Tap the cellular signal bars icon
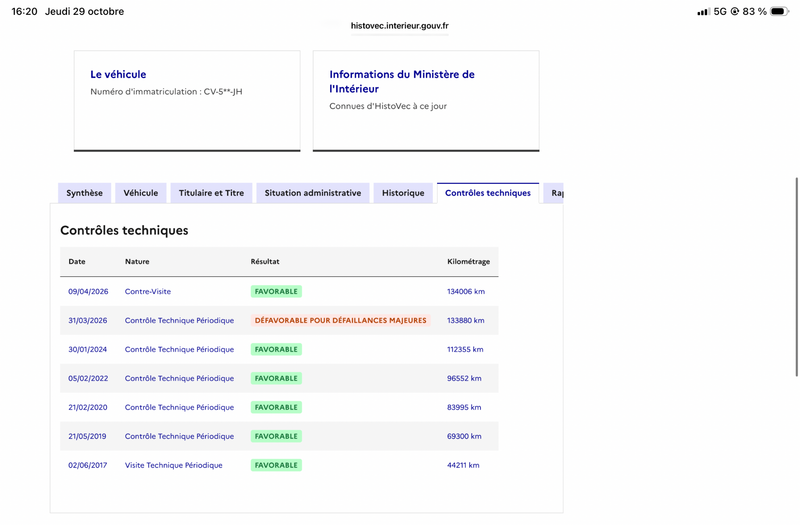 [x=704, y=11]
